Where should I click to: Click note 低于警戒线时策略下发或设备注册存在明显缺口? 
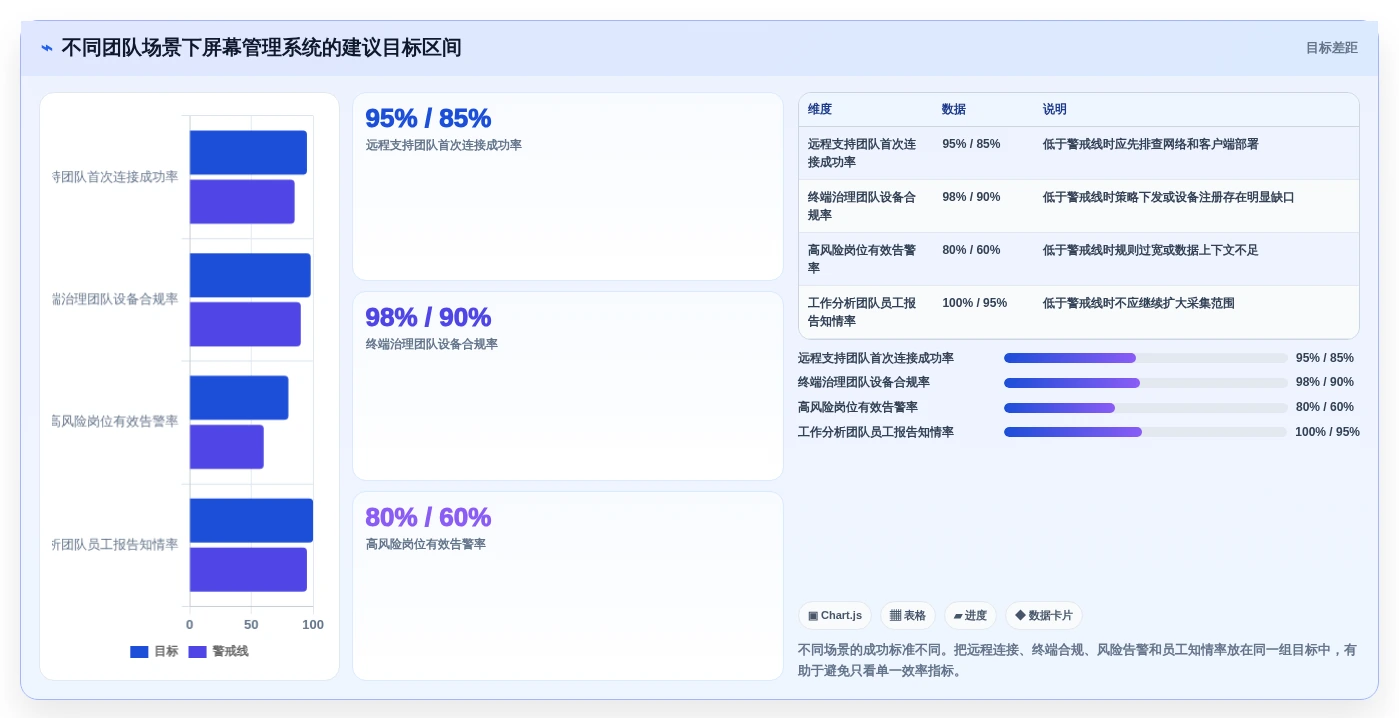pos(1169,197)
